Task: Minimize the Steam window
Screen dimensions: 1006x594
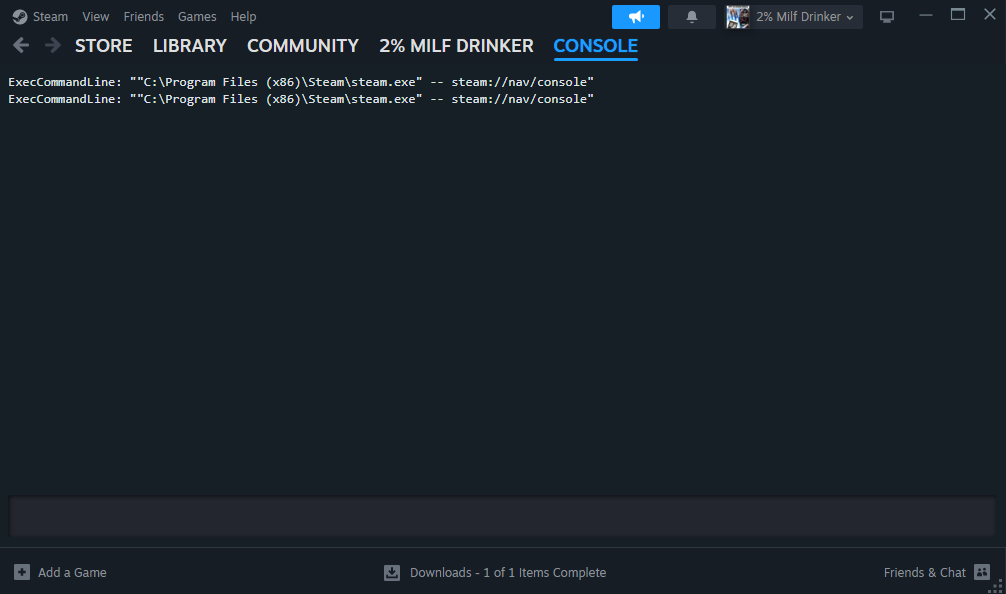Action: [x=925, y=15]
